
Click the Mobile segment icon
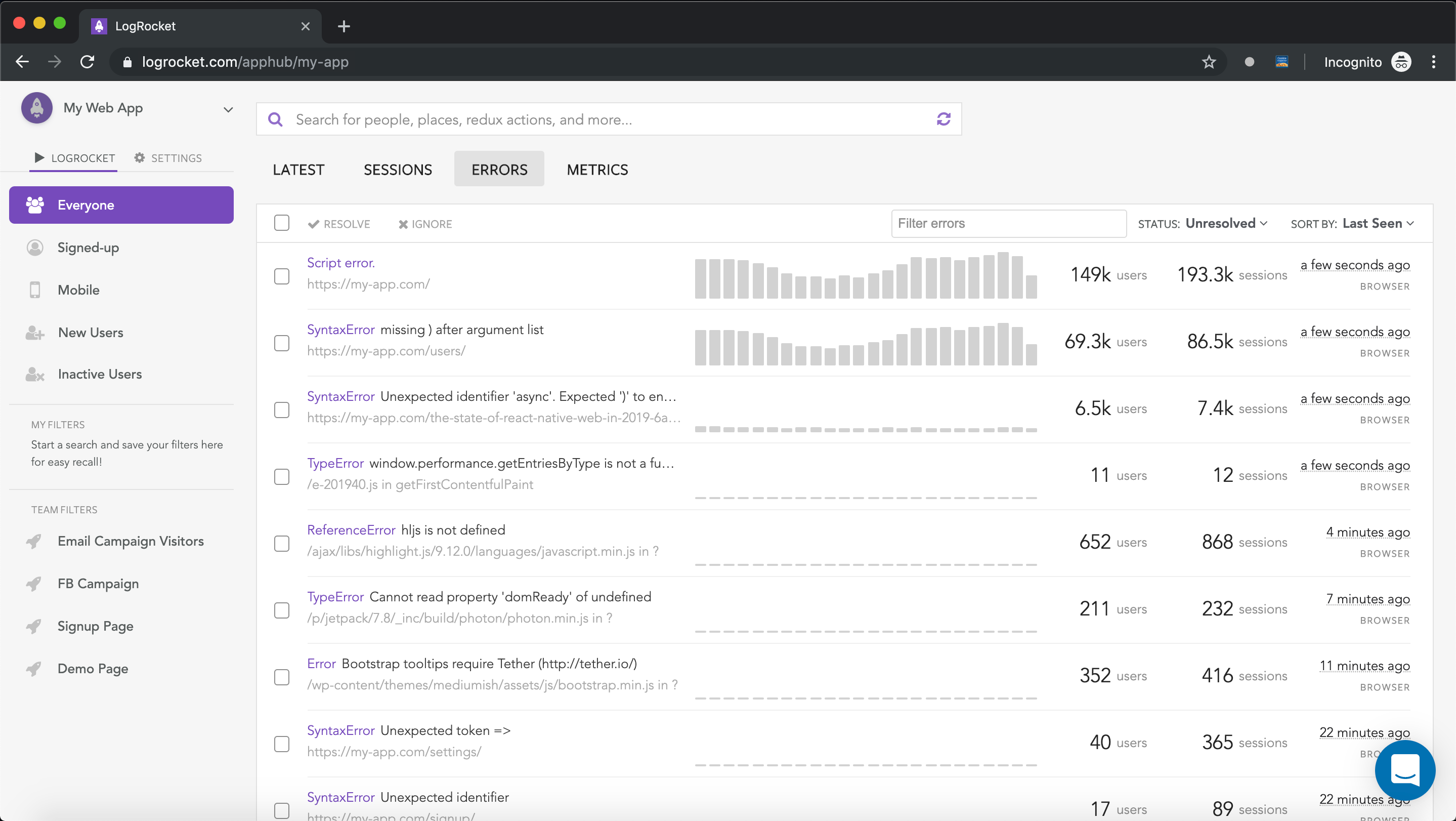click(x=35, y=289)
